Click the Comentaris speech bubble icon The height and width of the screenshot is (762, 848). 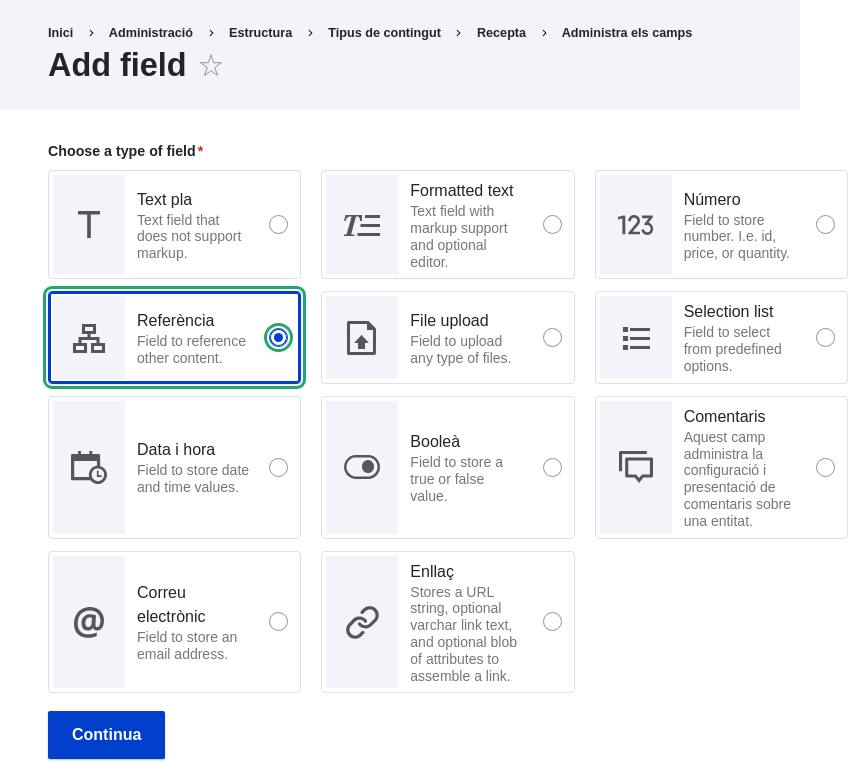pyautogui.click(x=635, y=467)
